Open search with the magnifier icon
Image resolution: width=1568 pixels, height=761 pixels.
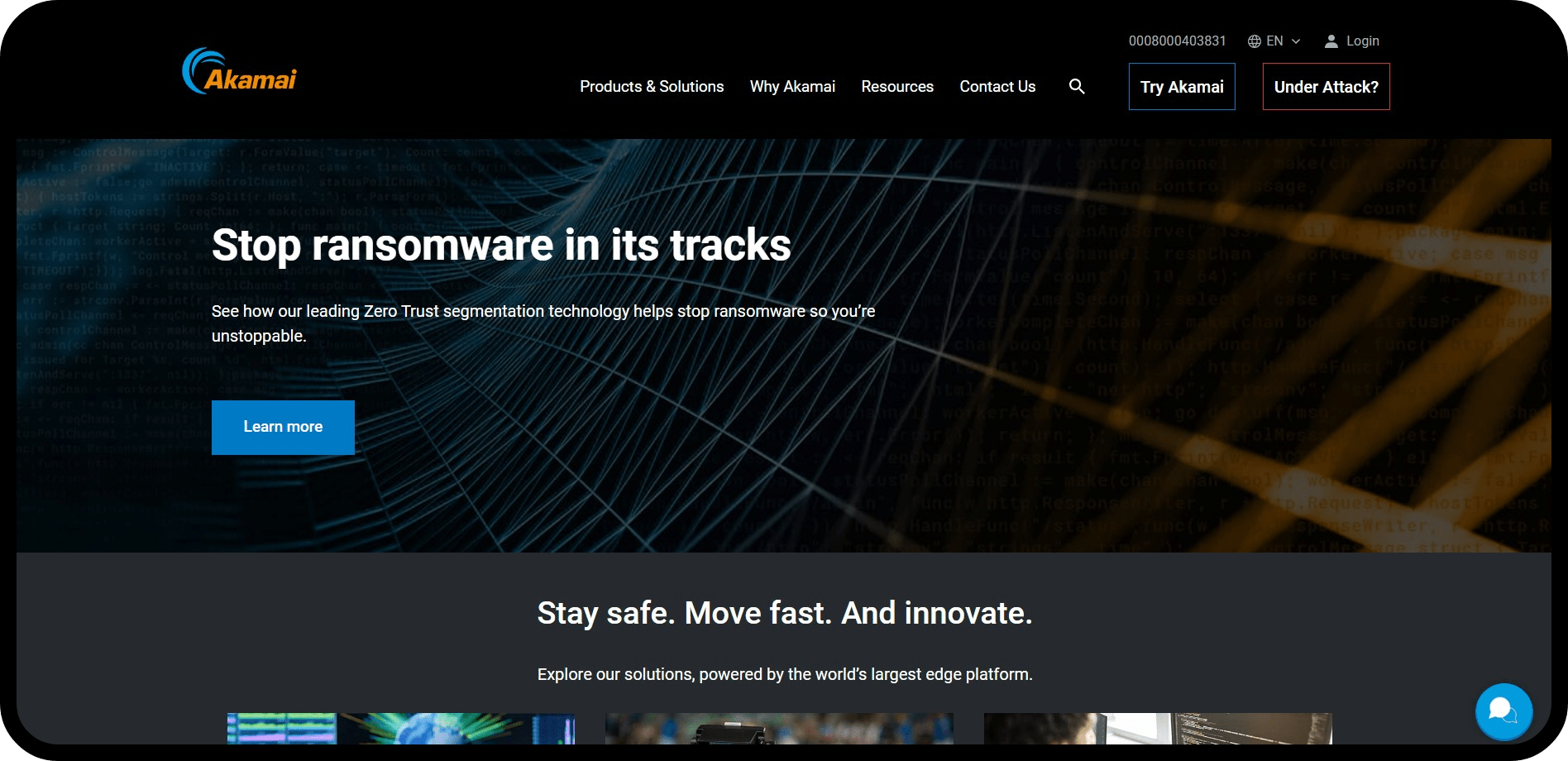tap(1076, 86)
